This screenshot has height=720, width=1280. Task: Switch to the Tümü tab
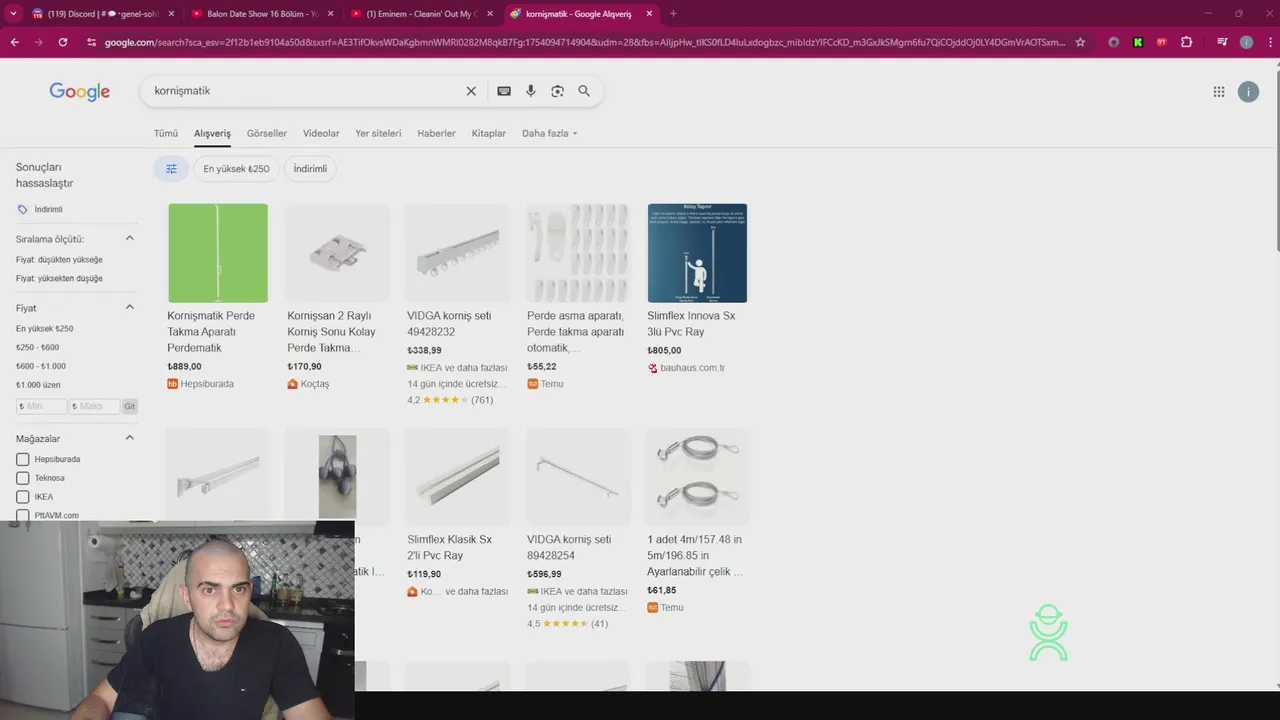pos(166,133)
